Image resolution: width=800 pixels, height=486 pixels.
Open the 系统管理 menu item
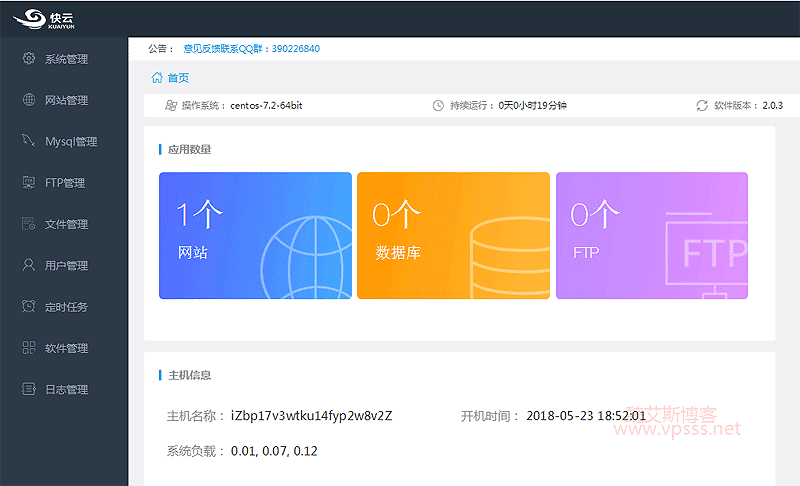tap(66, 59)
